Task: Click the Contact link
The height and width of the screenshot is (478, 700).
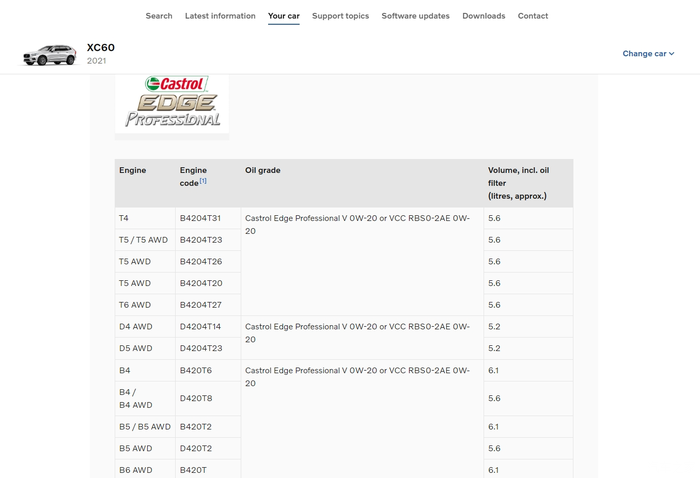Action: point(532,16)
